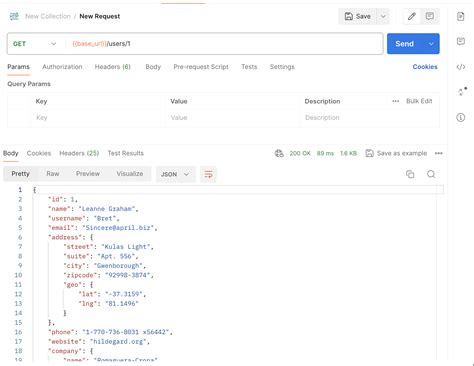This screenshot has height=366, width=474.
Task: Open the documentation icon in right sidebar
Action: click(461, 16)
